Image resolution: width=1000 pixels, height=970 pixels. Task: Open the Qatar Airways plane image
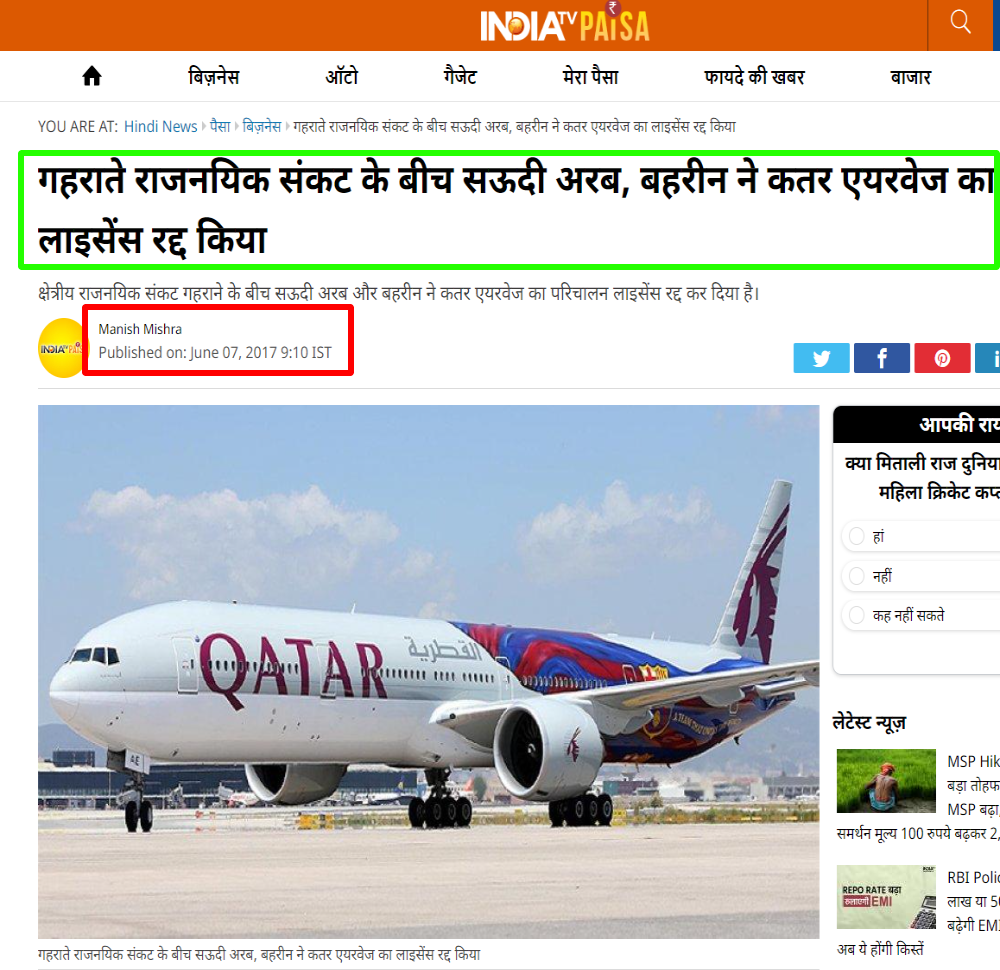[x=429, y=672]
